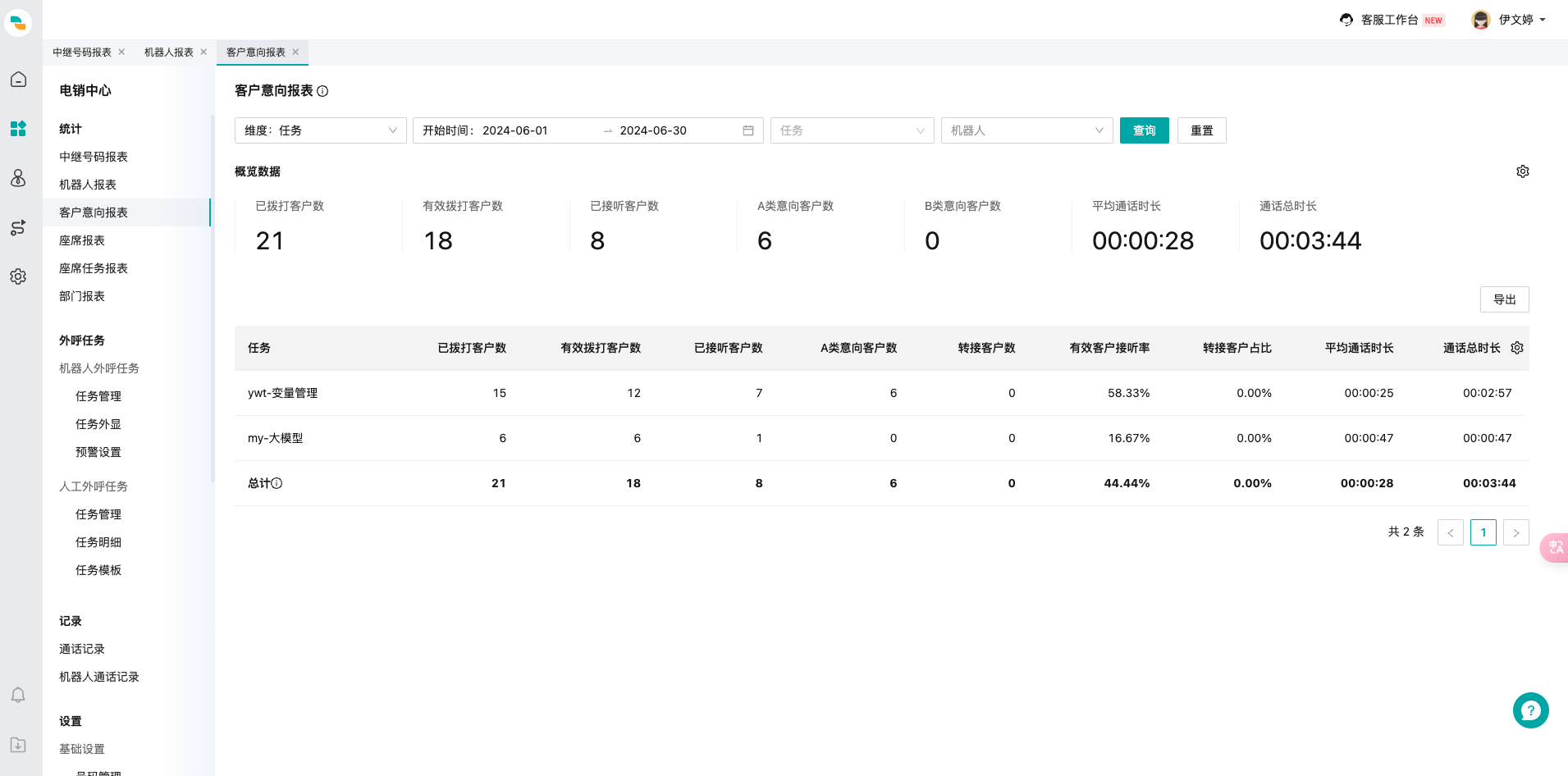Open 任务模板 in sidebar
Screen dimensions: 1568x776
tap(98, 570)
